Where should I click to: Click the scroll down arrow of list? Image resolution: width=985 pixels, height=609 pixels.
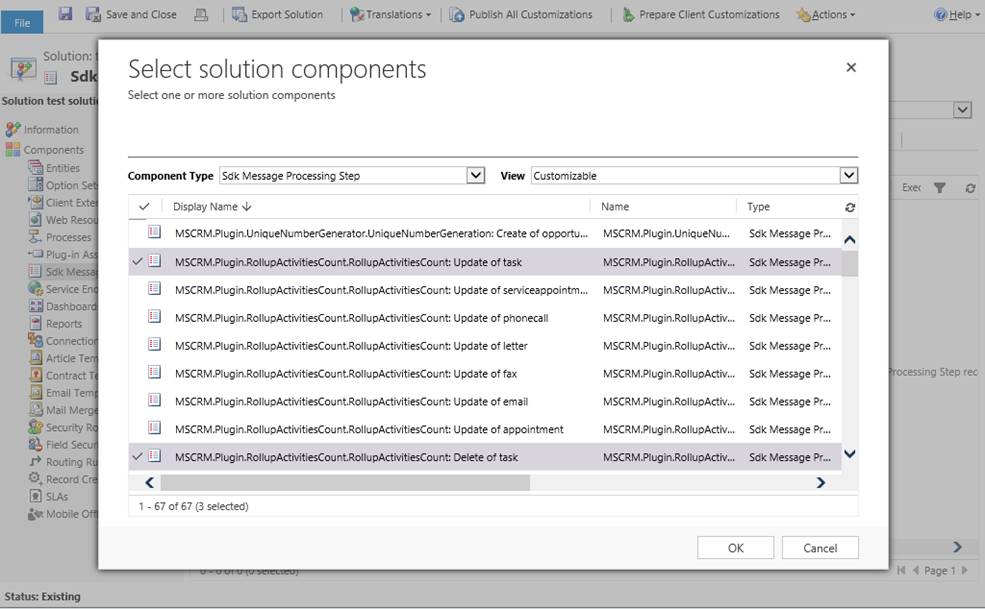850,454
